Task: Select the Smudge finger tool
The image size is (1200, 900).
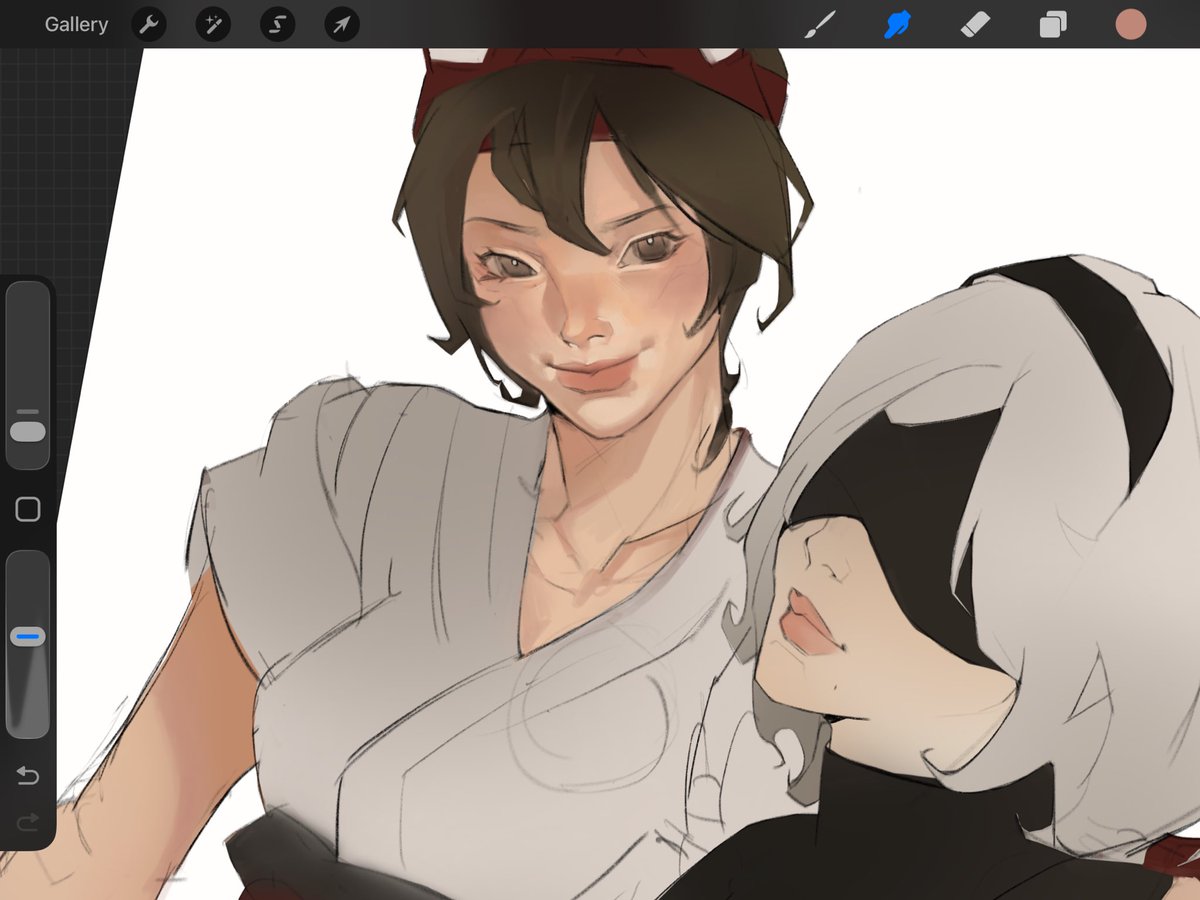Action: (x=897, y=24)
